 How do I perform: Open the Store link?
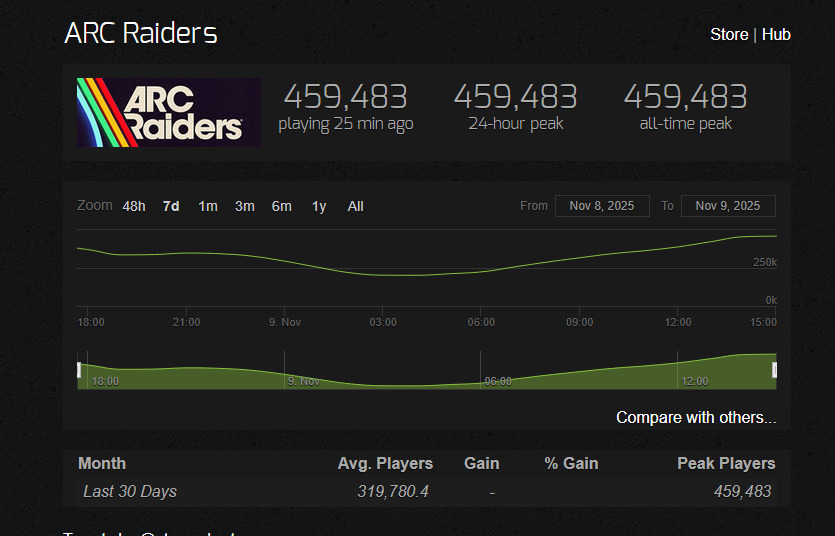click(x=729, y=35)
